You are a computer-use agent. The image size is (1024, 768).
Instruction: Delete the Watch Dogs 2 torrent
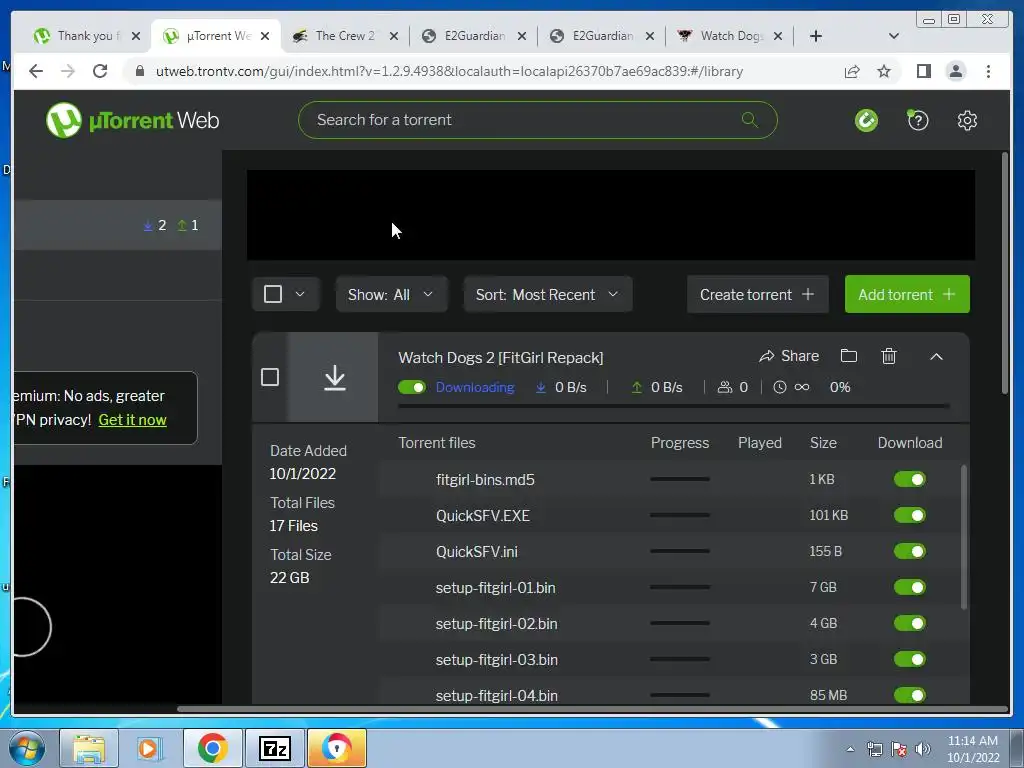tap(888, 356)
